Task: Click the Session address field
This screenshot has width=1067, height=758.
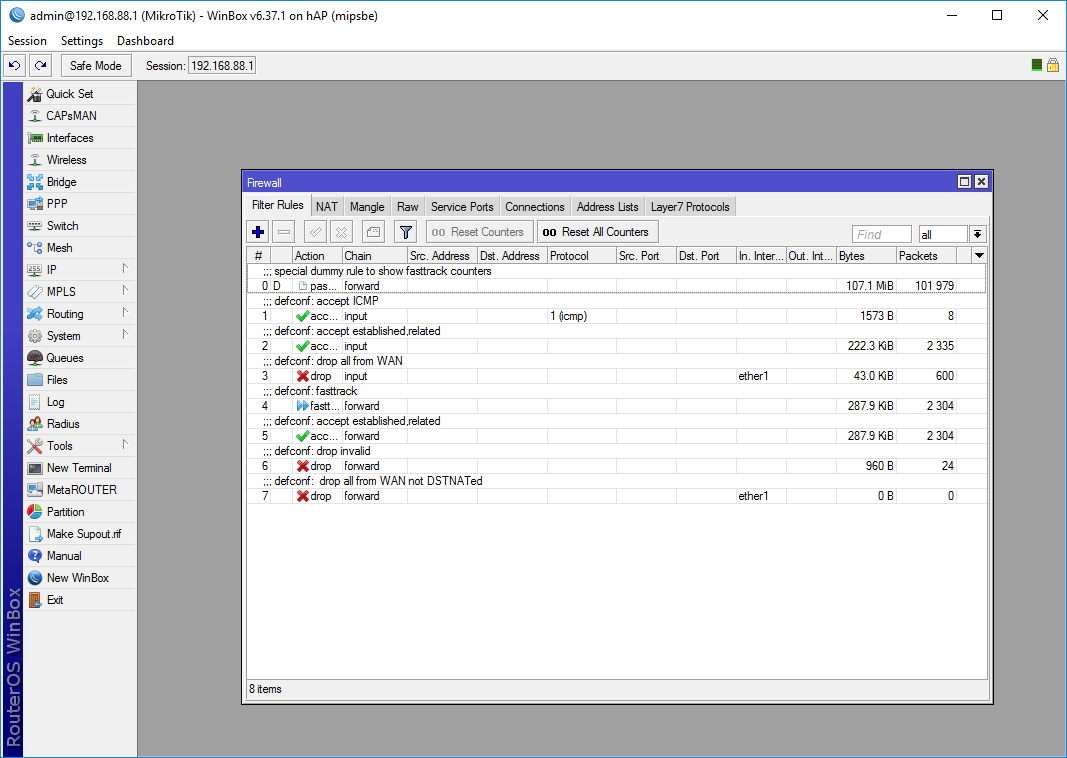Action: [x=222, y=66]
